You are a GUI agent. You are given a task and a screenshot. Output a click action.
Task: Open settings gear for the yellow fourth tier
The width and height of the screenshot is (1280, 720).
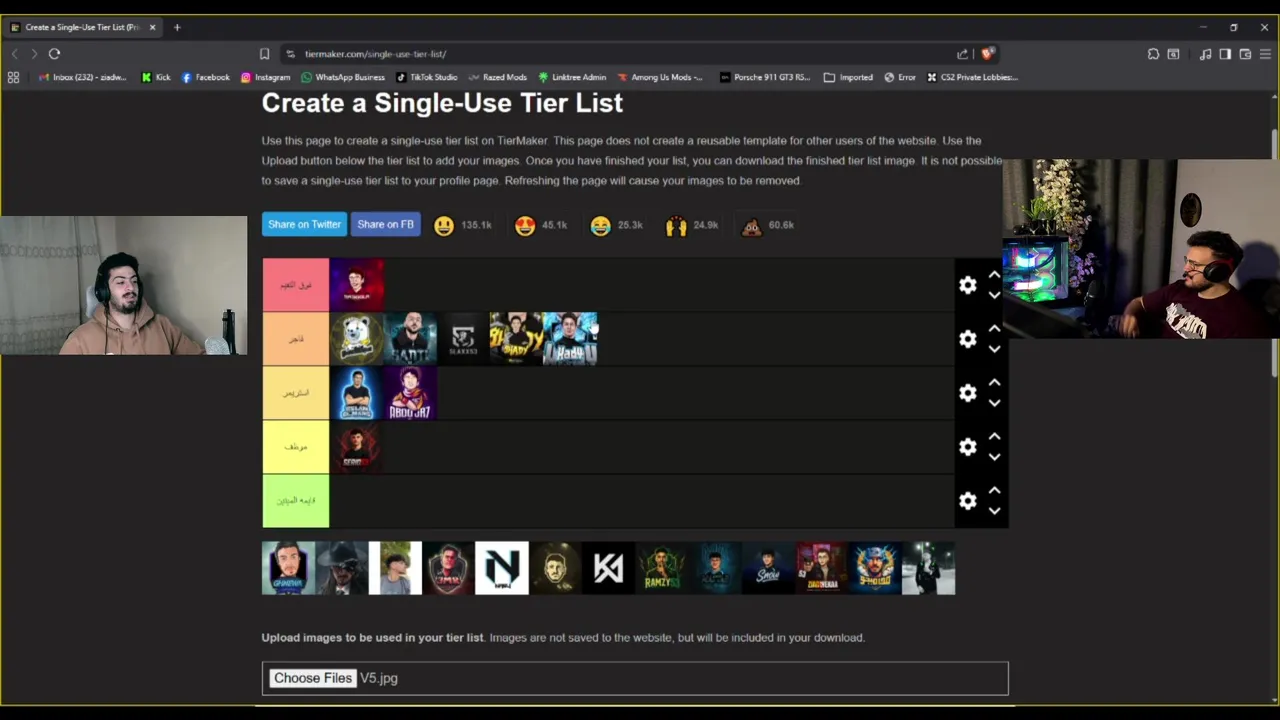(x=967, y=448)
